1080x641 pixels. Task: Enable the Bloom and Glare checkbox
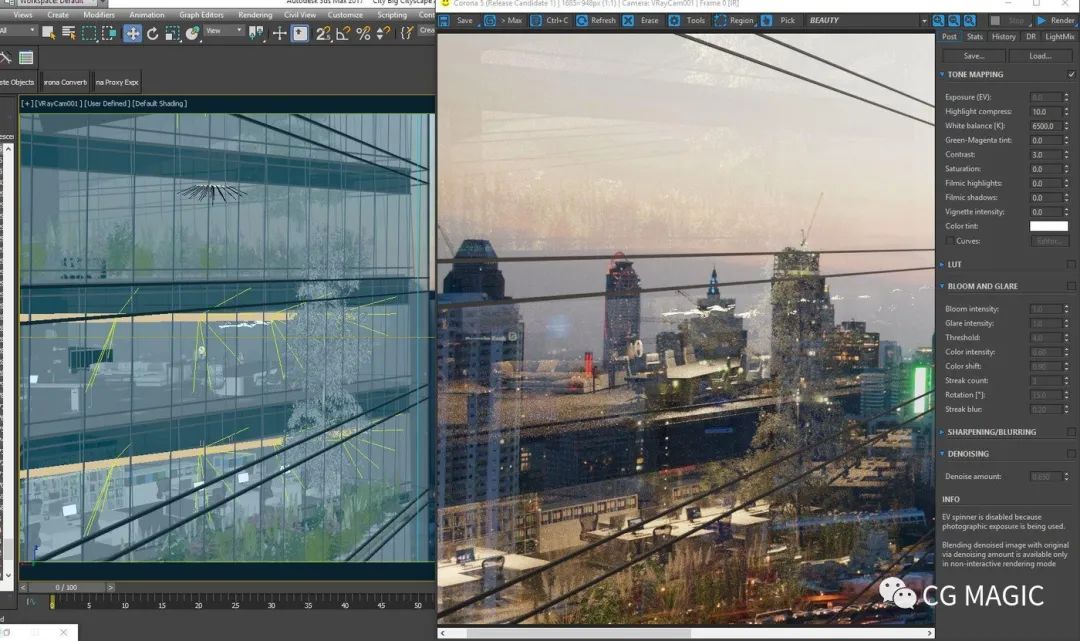point(1071,286)
